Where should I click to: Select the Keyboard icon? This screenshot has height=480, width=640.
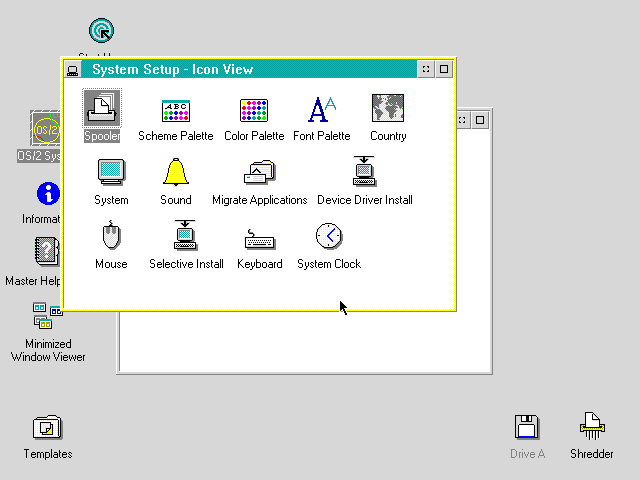click(259, 238)
